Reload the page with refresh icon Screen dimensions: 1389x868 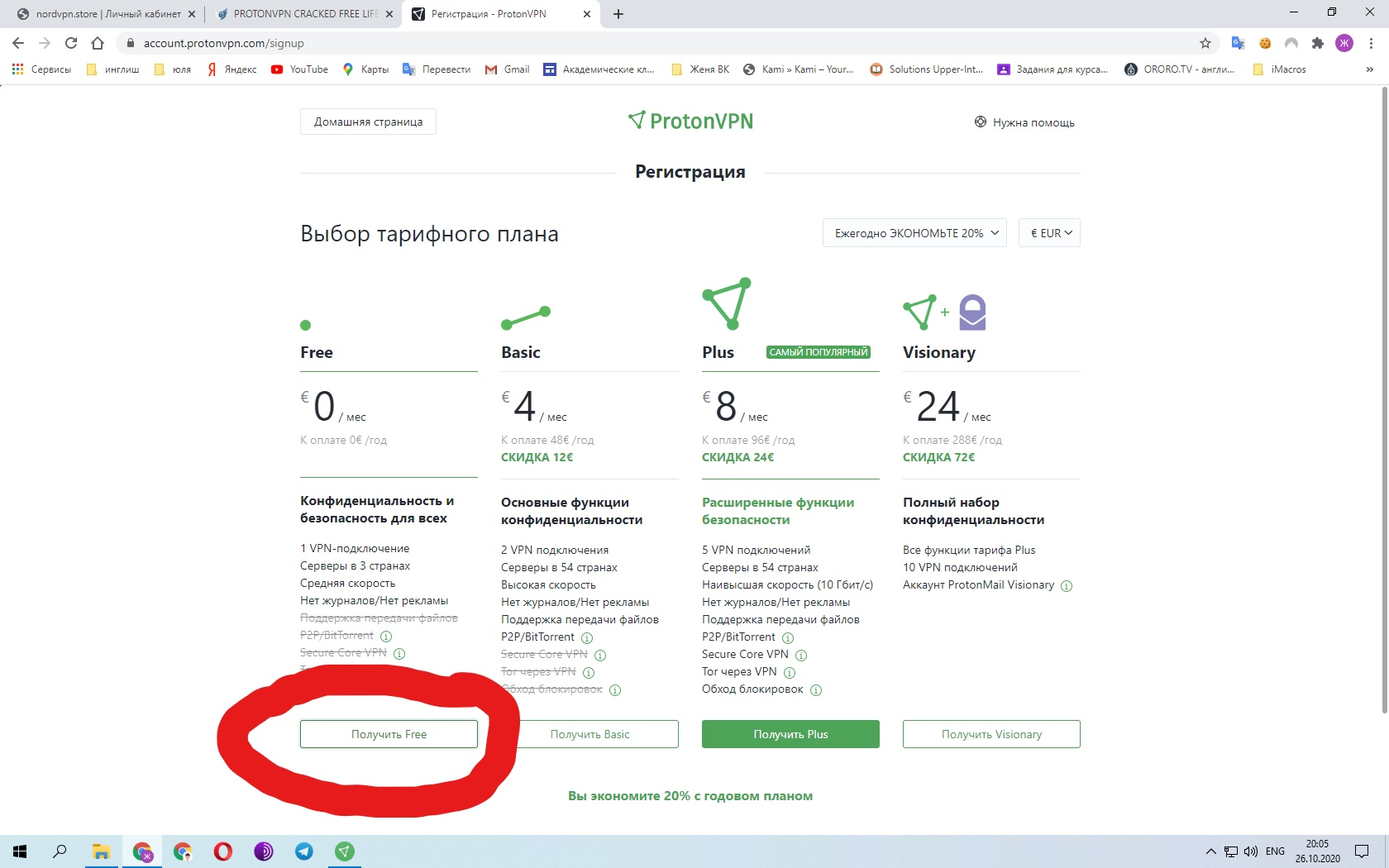[71, 43]
